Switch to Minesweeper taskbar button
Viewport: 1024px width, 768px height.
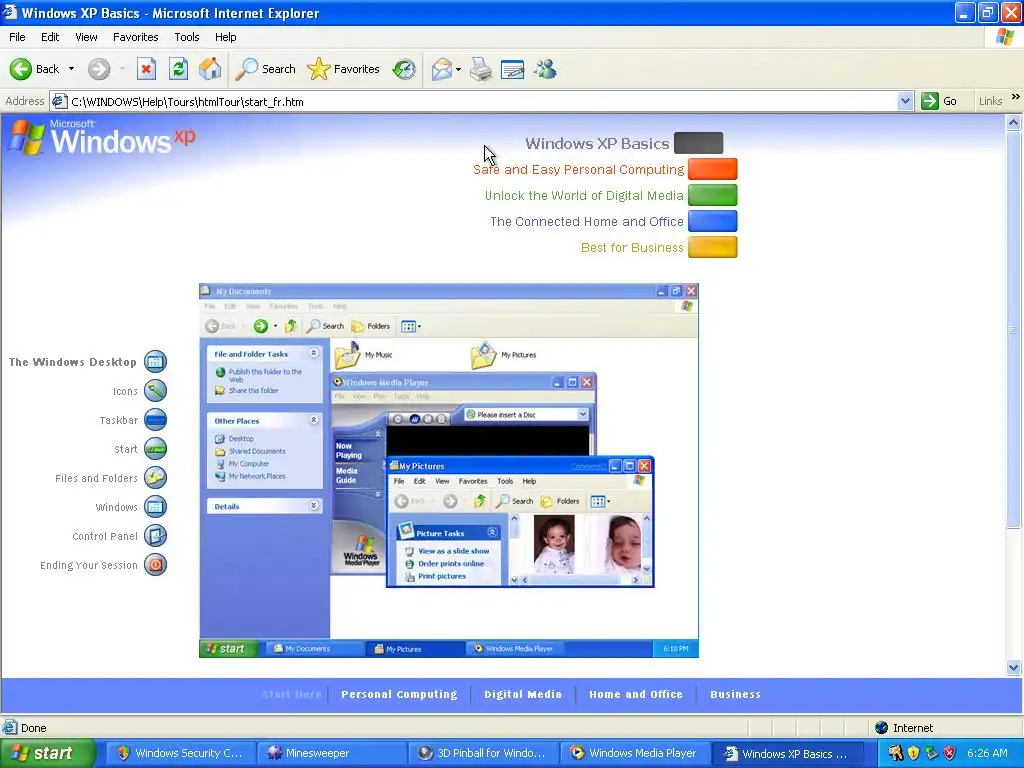point(330,753)
